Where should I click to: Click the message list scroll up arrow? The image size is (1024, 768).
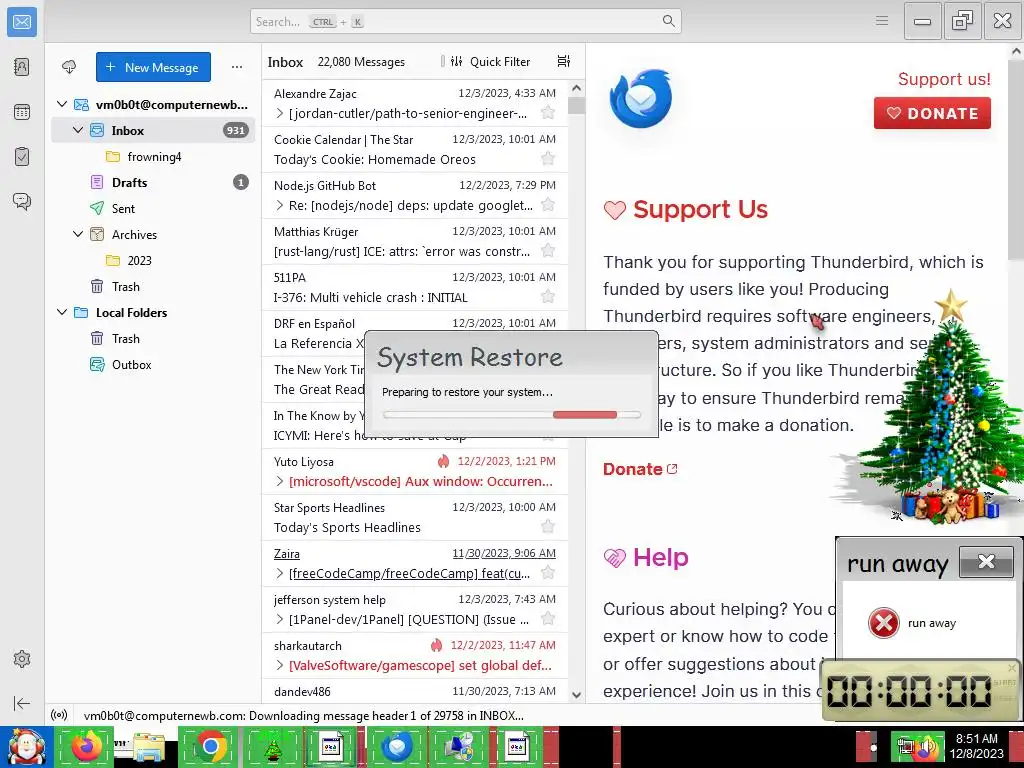click(x=576, y=88)
